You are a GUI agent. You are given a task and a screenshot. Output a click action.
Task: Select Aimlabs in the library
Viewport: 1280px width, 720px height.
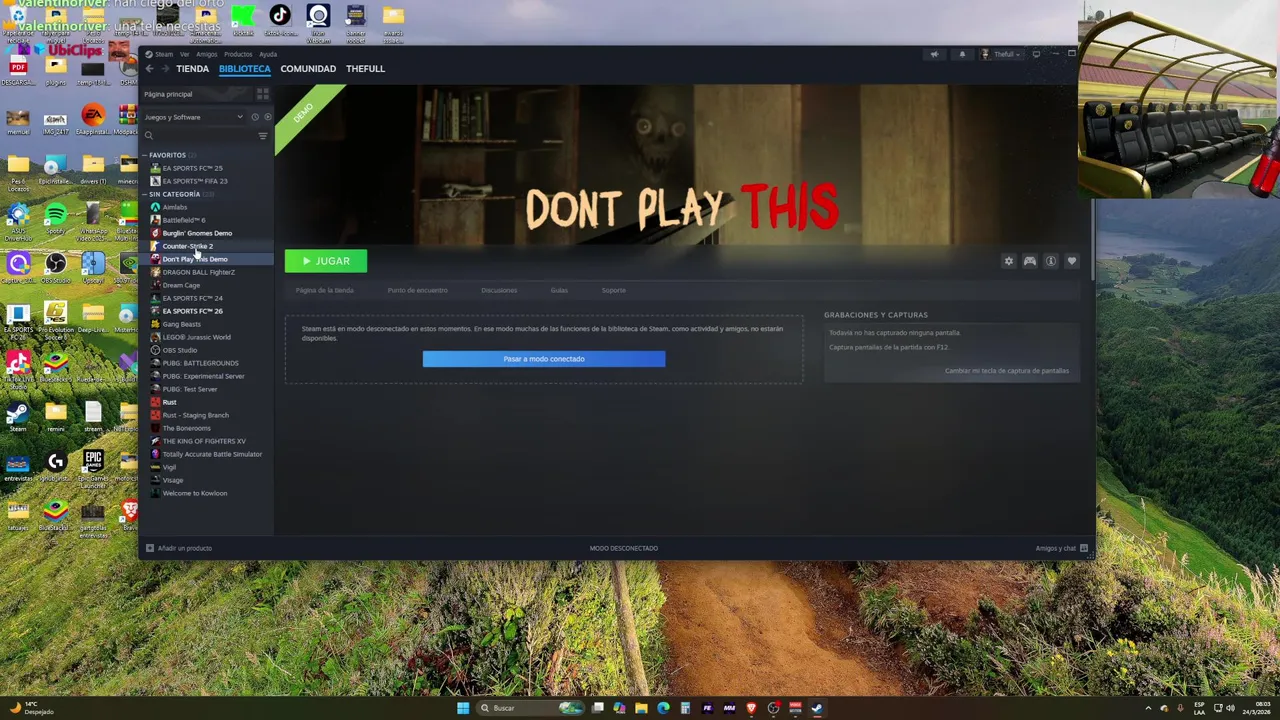175,207
